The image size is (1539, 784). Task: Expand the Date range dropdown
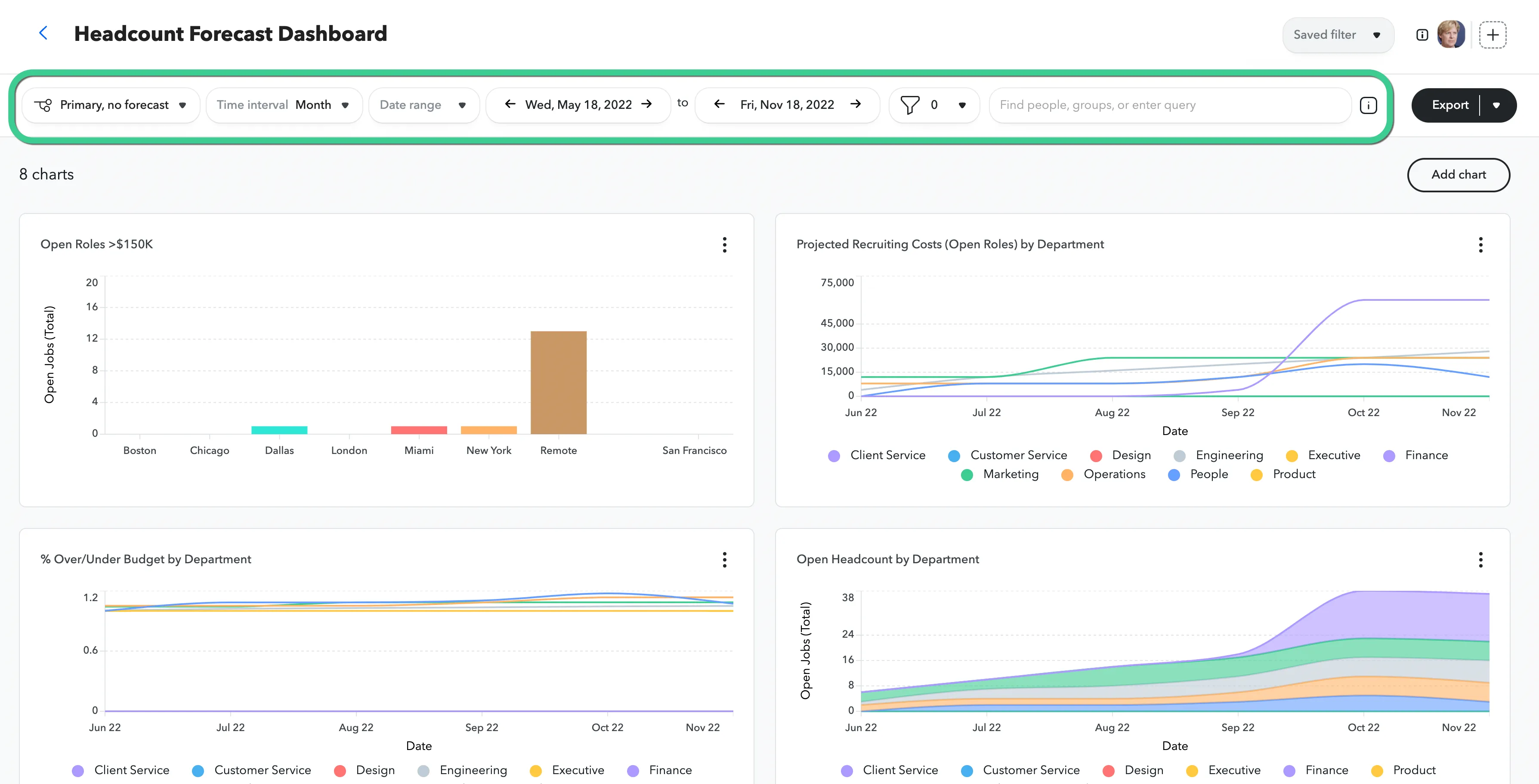[423, 105]
